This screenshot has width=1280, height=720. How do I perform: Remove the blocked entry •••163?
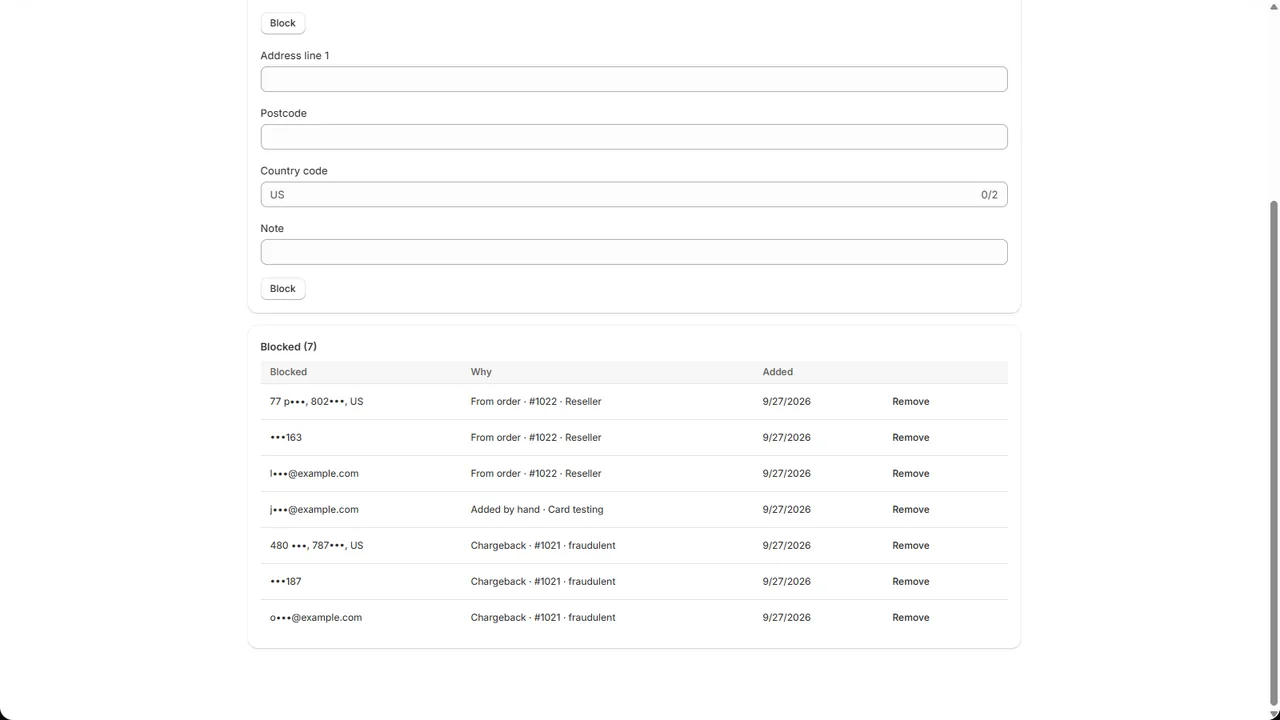pos(910,438)
